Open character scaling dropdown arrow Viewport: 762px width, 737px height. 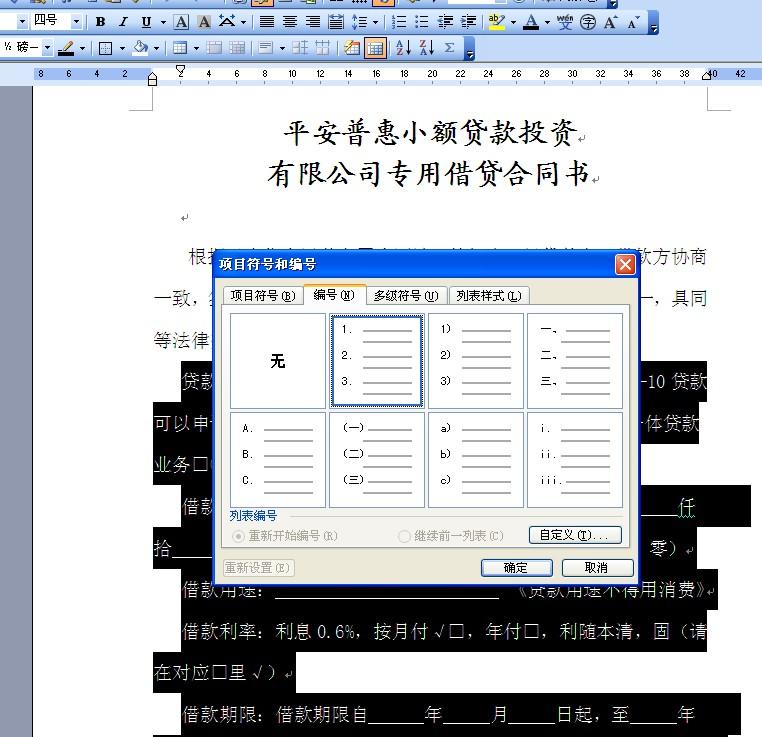[x=243, y=22]
